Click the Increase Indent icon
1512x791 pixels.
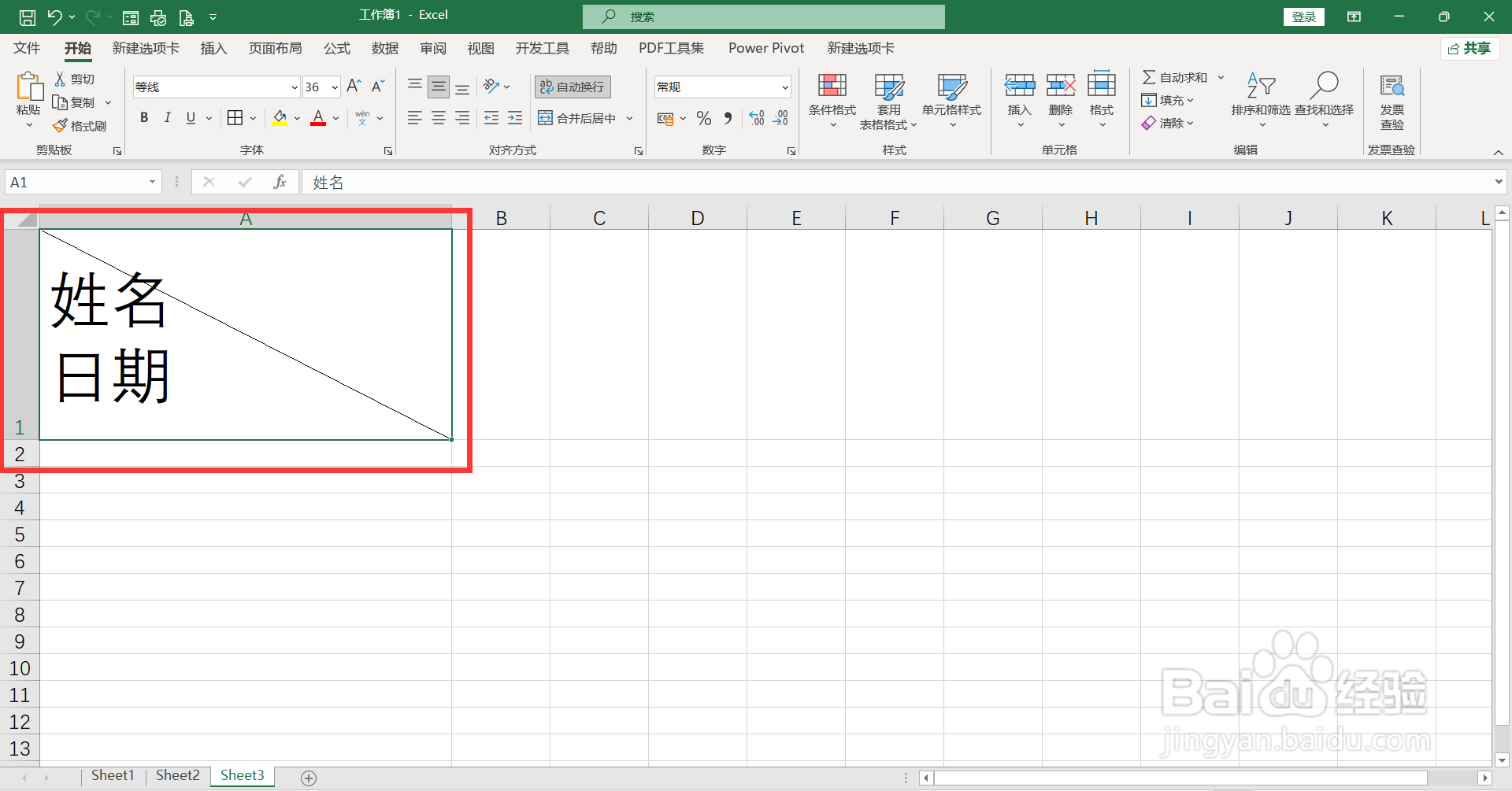click(515, 118)
